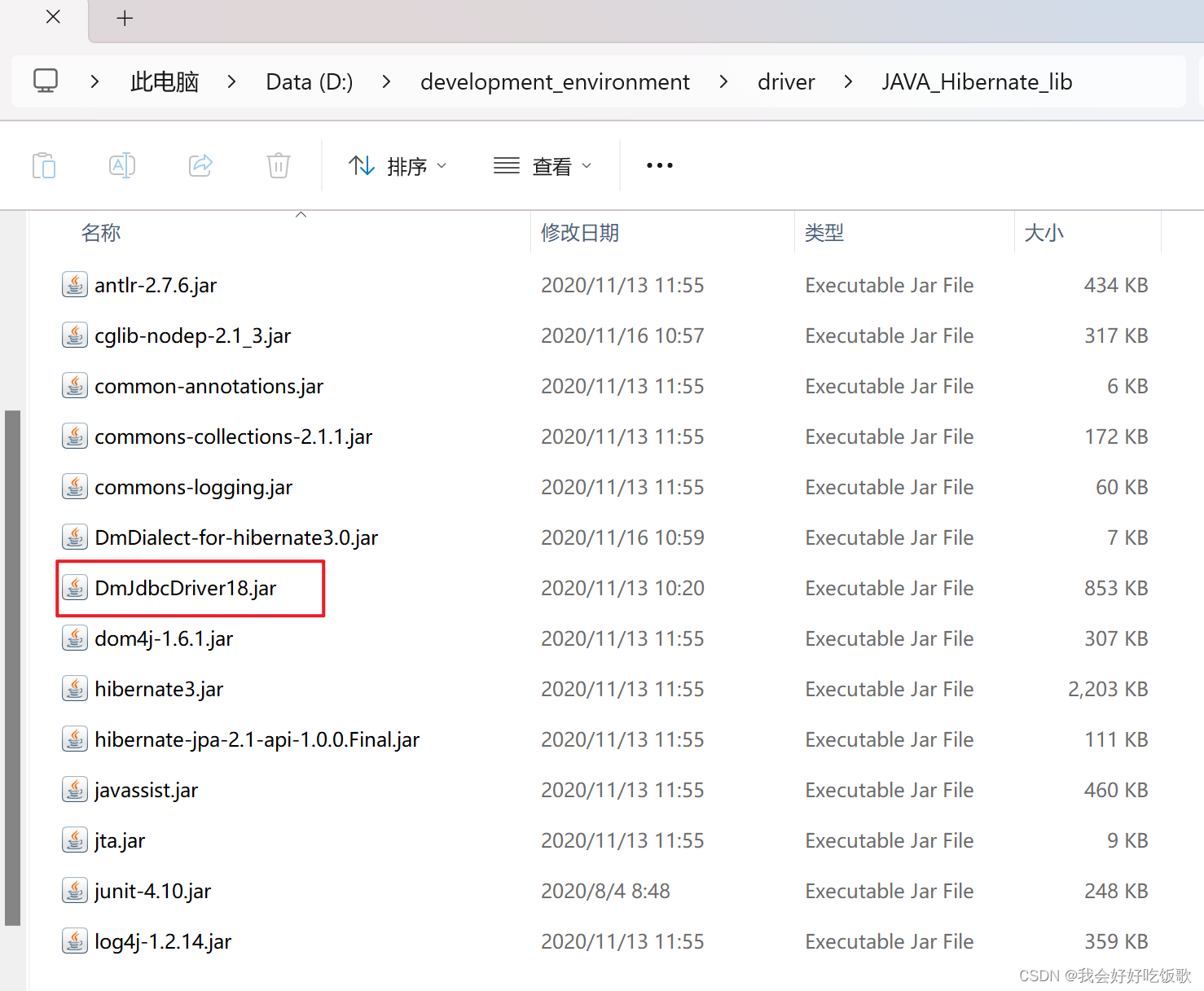
Task: Select file name antlr-2.7.6.jar
Action: click(156, 286)
